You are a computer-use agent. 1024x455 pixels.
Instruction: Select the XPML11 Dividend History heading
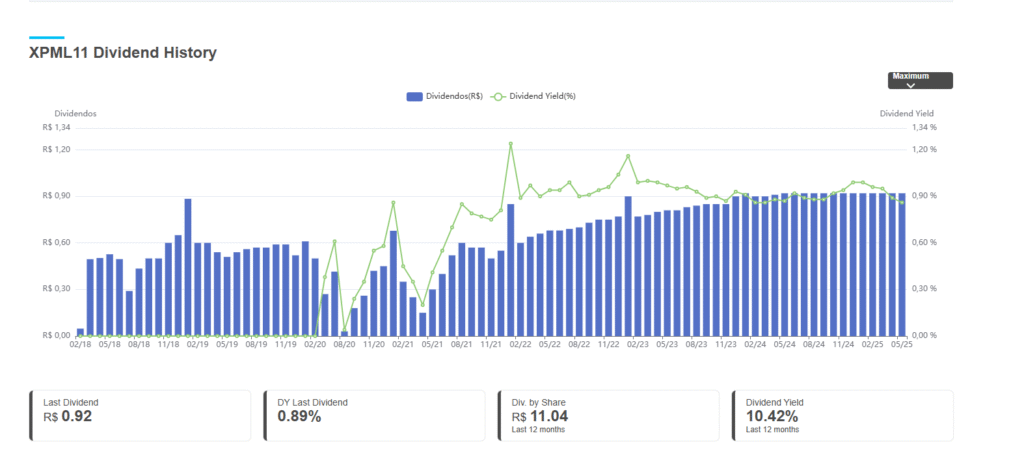[123, 53]
